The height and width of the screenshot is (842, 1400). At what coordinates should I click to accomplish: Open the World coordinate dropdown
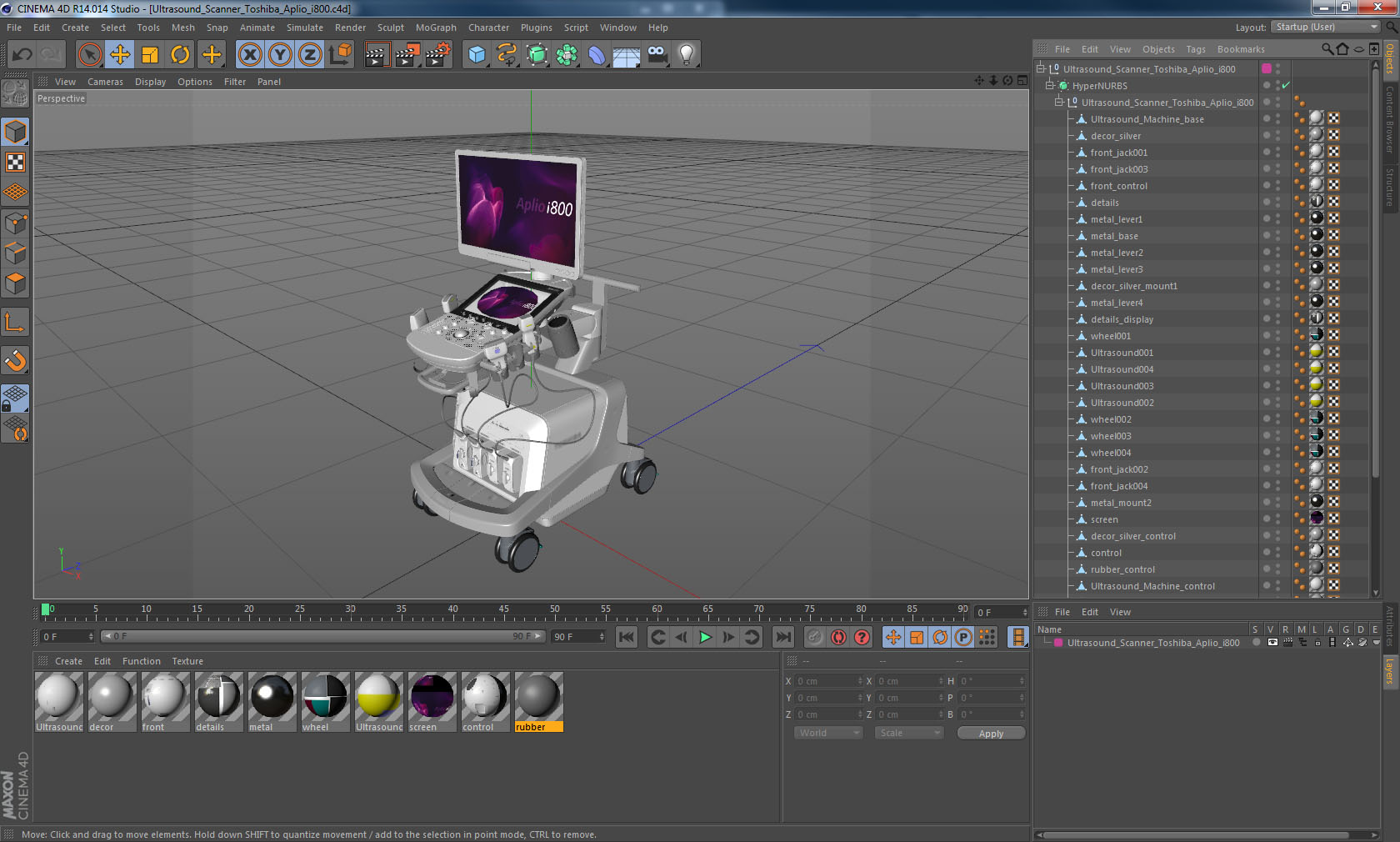(x=828, y=733)
